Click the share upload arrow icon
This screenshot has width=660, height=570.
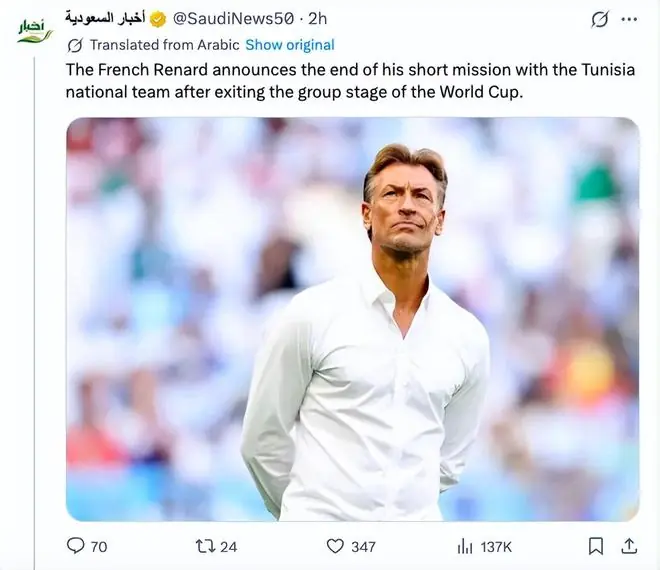tap(629, 546)
